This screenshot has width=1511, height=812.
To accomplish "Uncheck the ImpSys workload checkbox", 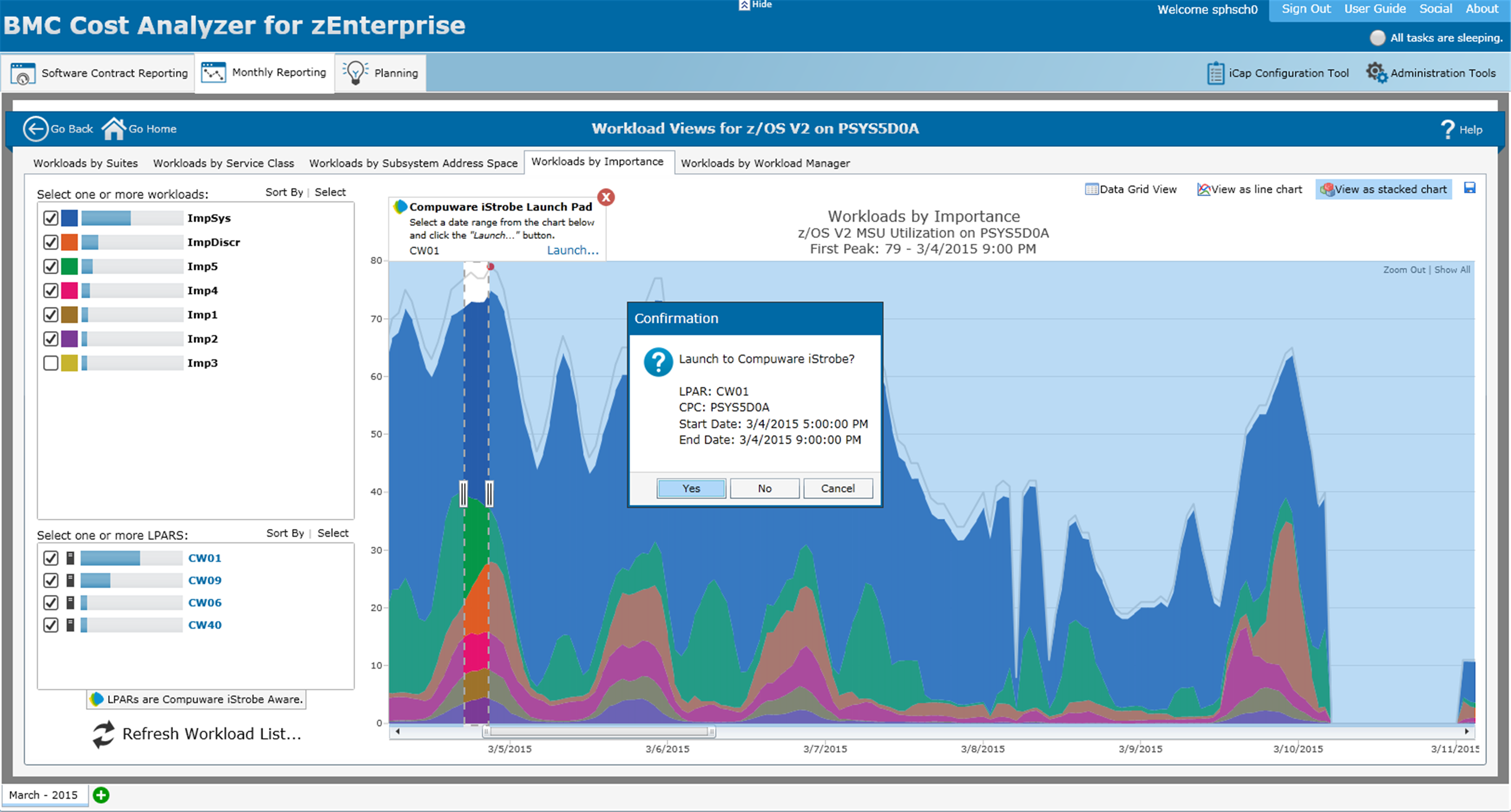I will point(51,218).
